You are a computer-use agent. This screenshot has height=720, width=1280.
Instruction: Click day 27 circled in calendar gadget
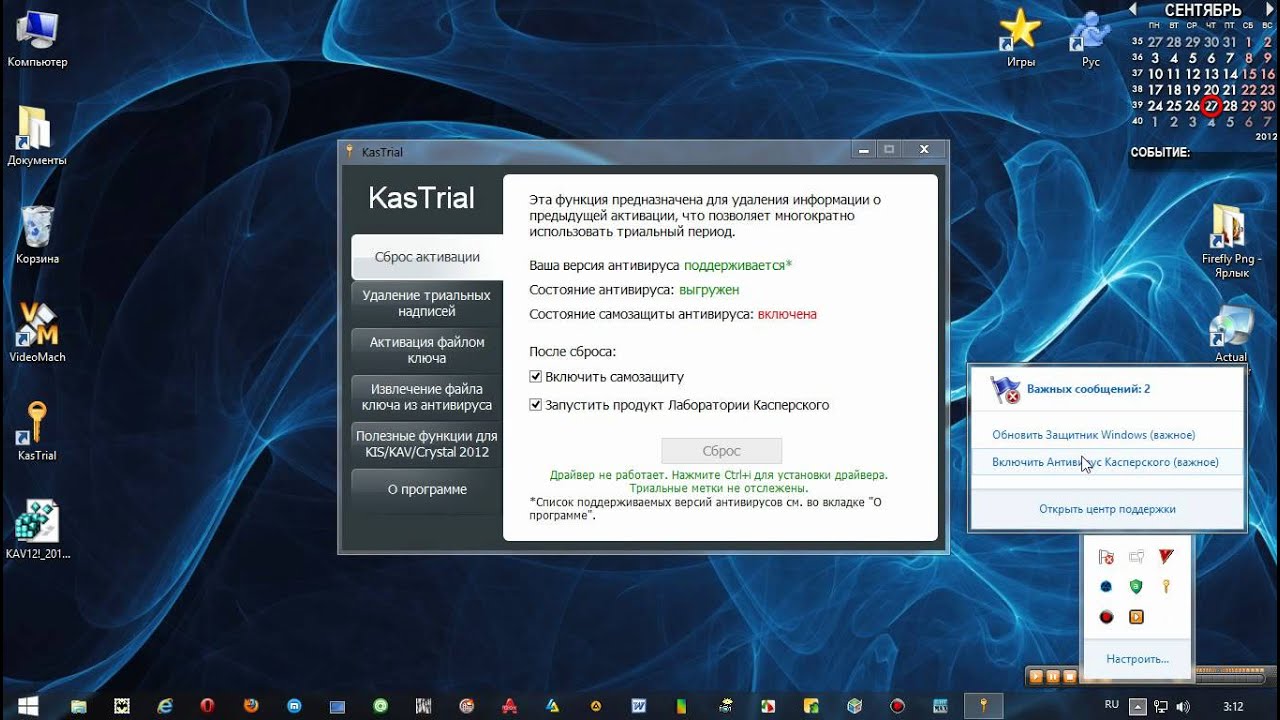1211,106
